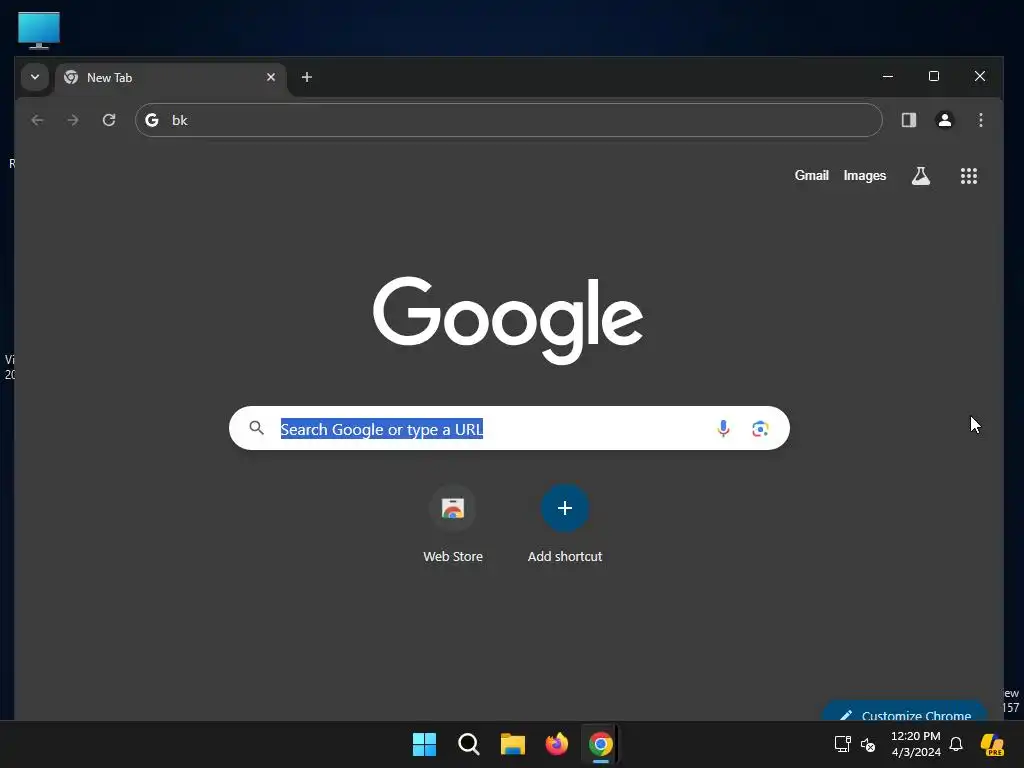This screenshot has height=768, width=1024.
Task: Open the Gmail link
Action: [811, 176]
